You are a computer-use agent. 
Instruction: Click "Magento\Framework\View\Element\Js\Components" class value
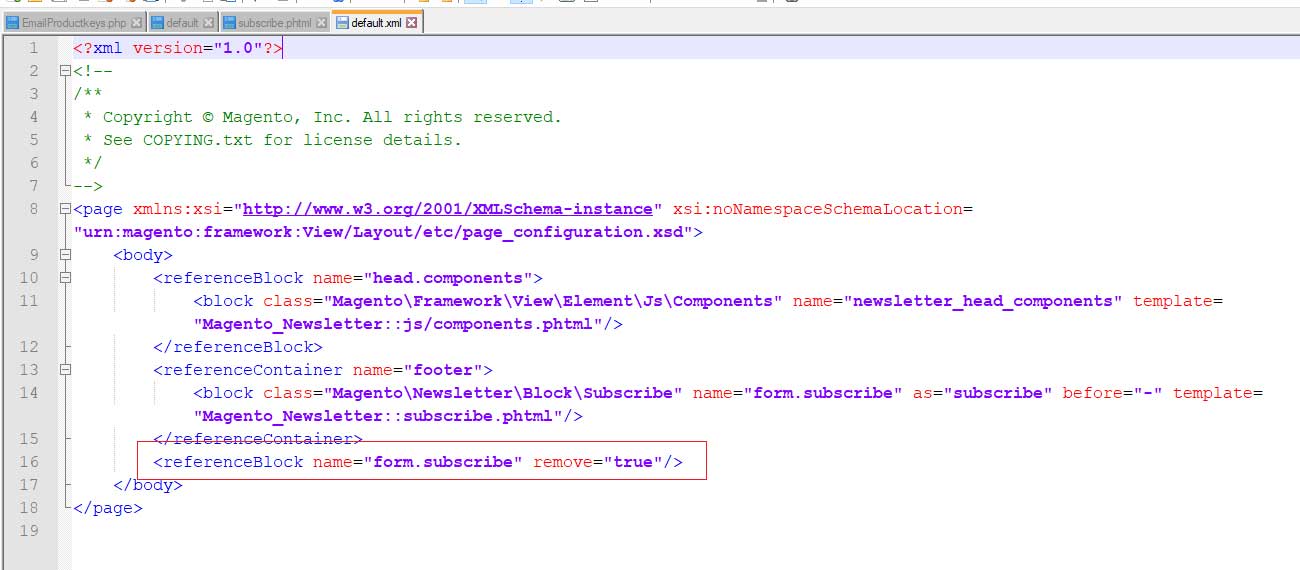pyautogui.click(x=552, y=301)
